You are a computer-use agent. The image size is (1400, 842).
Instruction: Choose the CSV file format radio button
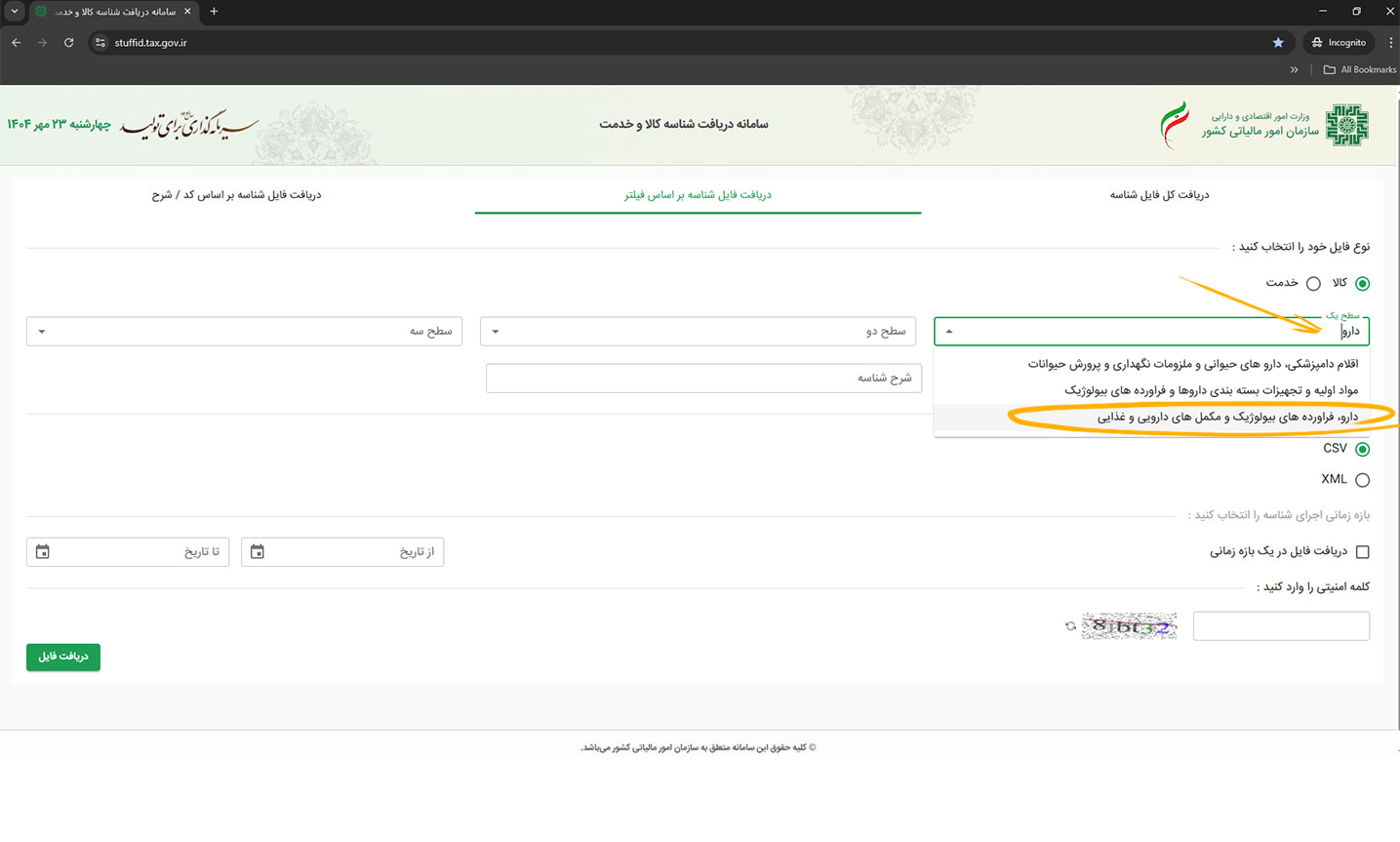[x=1362, y=450]
